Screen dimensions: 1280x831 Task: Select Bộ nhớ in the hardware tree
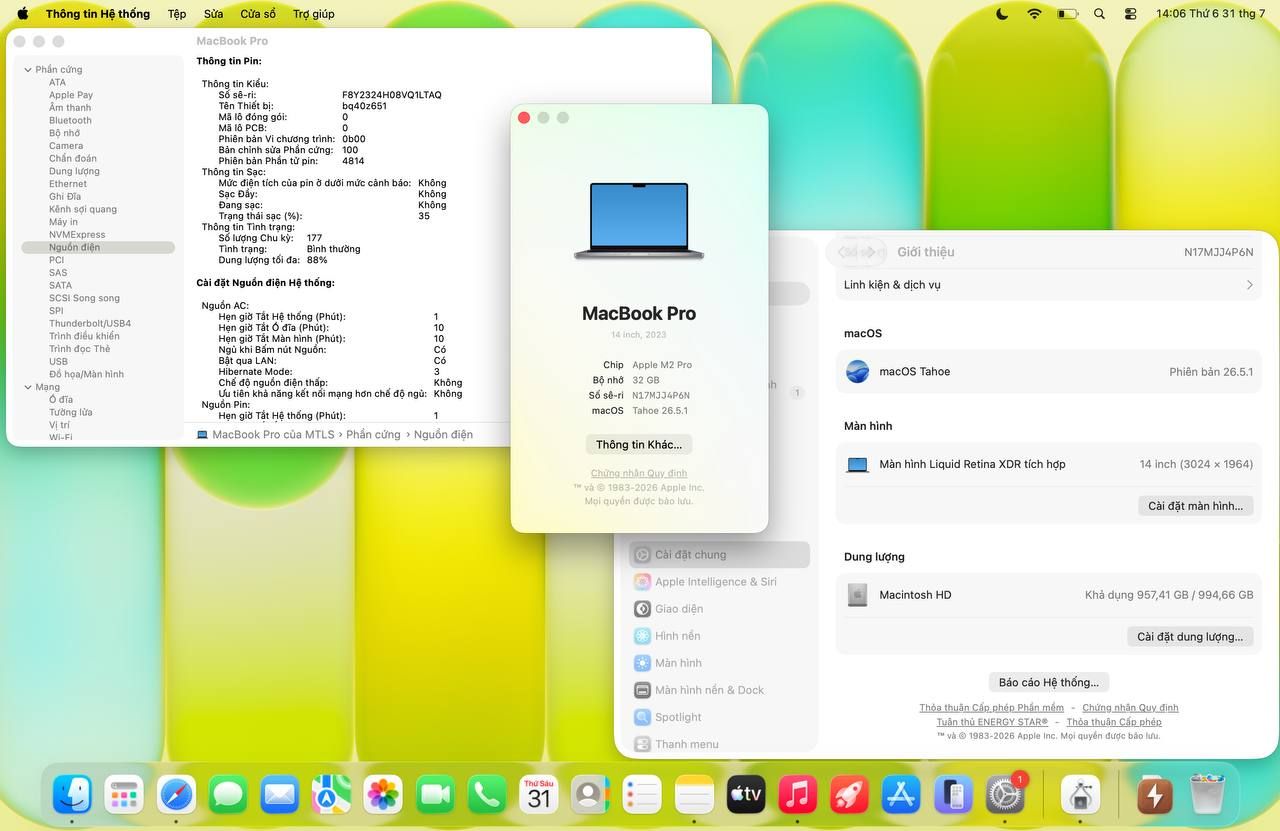click(x=64, y=133)
